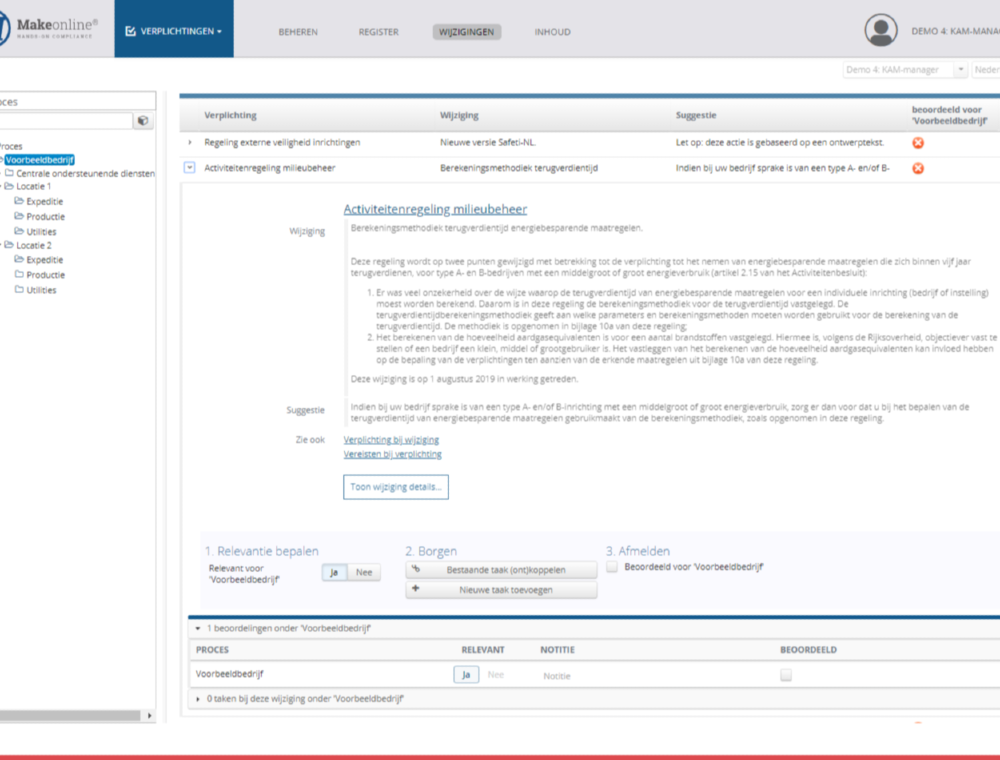
Task: Open the Centrale ondersteunende diensten folder
Action: coord(85,173)
